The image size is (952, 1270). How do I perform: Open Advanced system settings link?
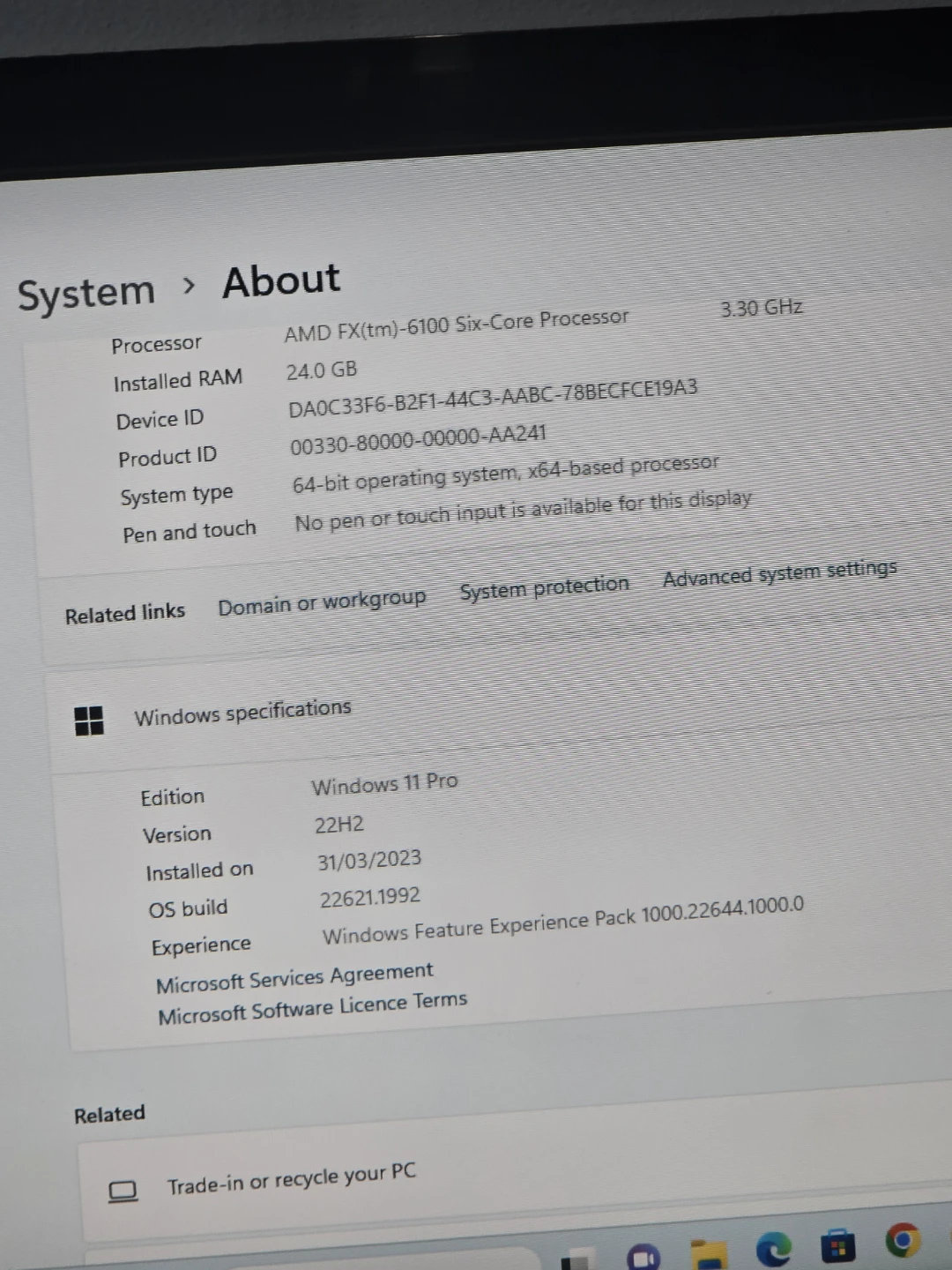tap(780, 573)
